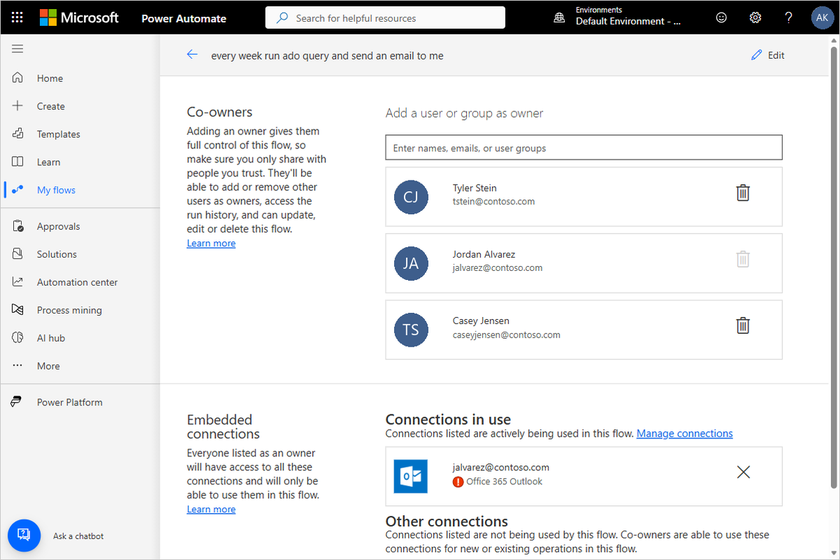Open the app launcher waffle icon
Viewport: 840px width, 560px height.
click(x=17, y=18)
